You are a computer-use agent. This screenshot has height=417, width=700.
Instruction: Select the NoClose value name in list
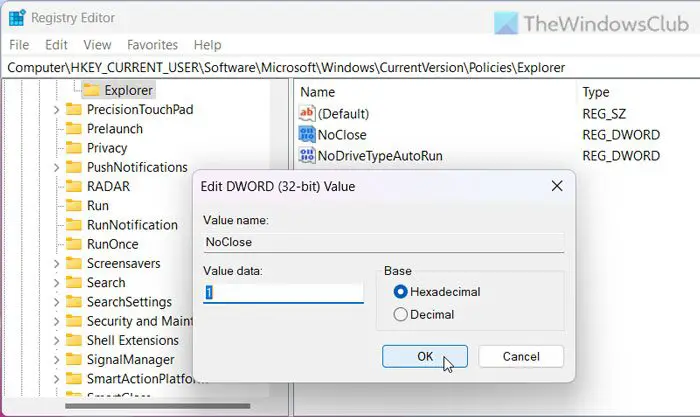342,135
